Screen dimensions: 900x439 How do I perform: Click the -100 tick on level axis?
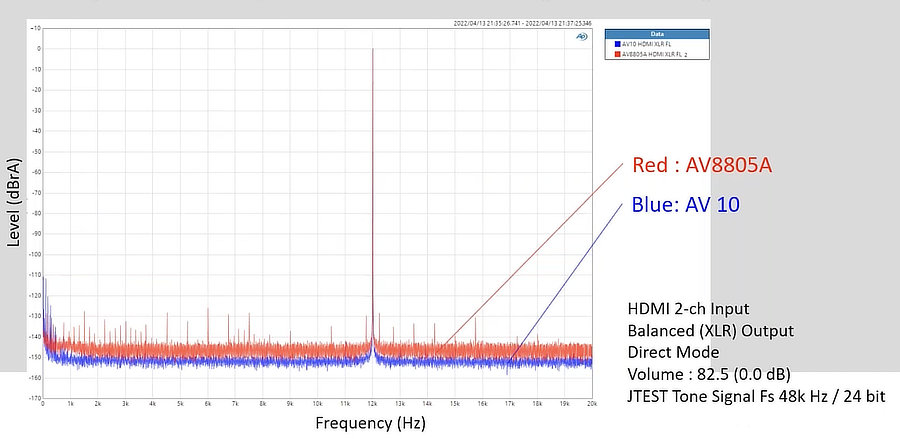[36, 254]
